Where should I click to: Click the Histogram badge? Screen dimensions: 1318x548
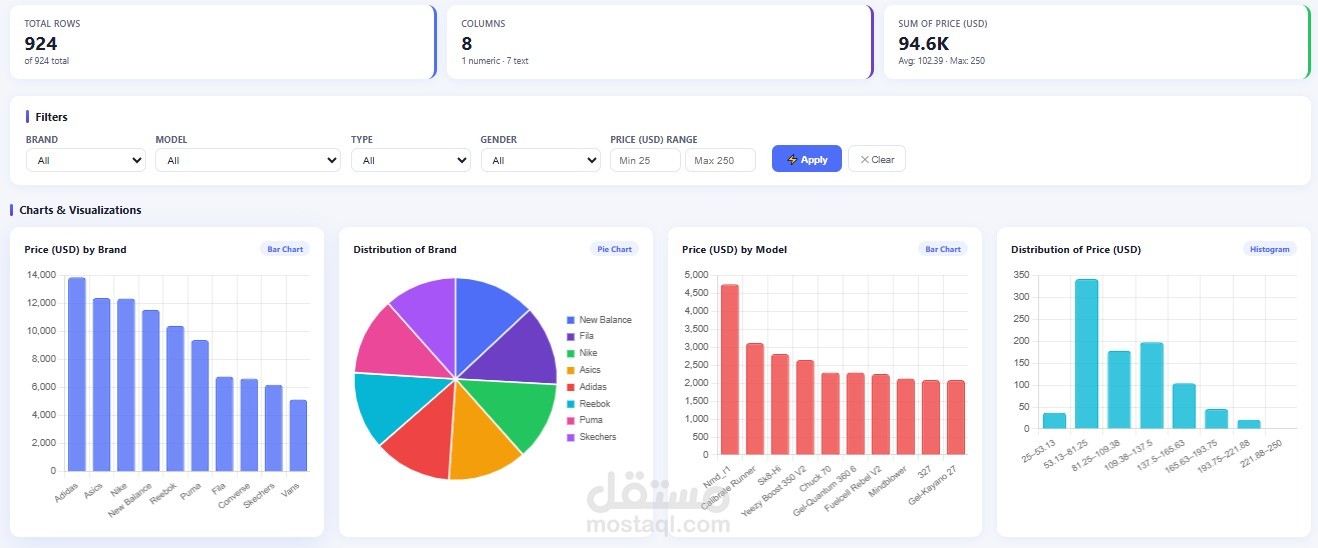point(1270,249)
